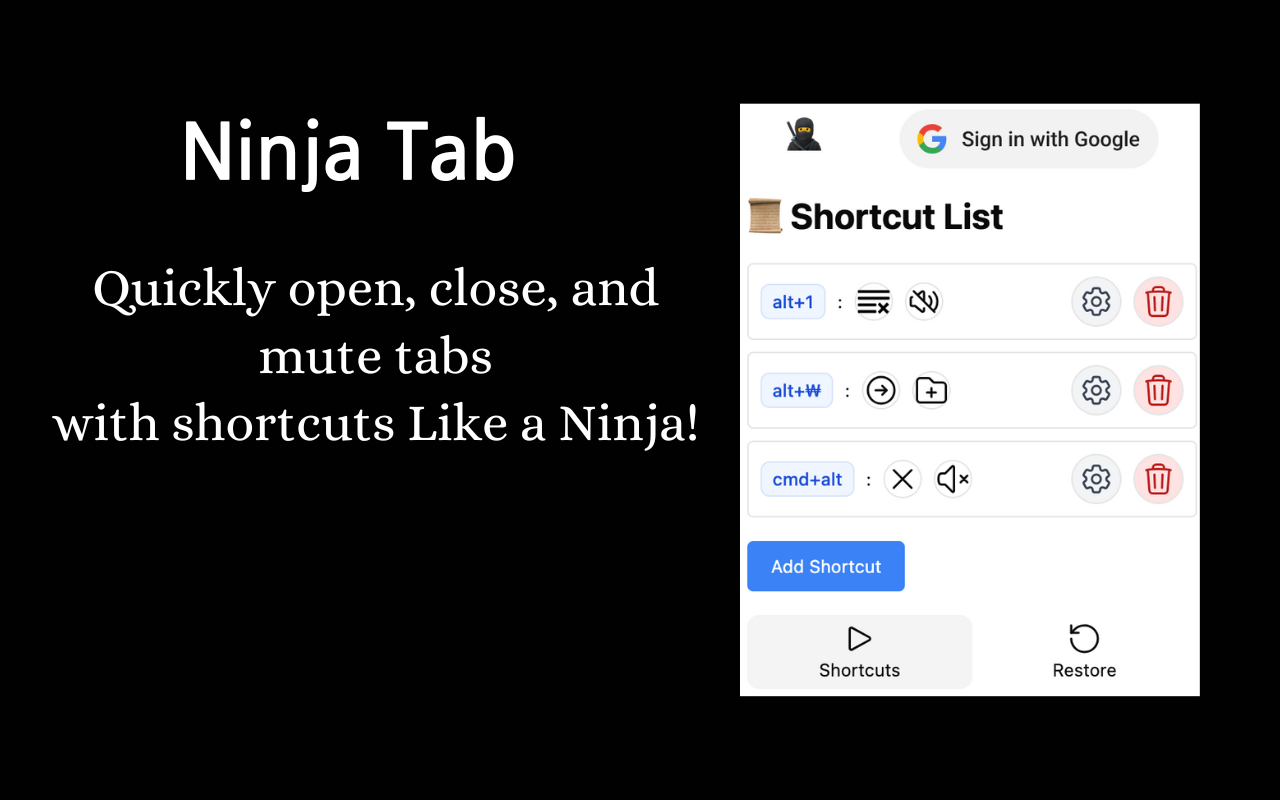This screenshot has height=800, width=1280.
Task: Select the alt+₩ shortcut key badge
Action: point(797,391)
